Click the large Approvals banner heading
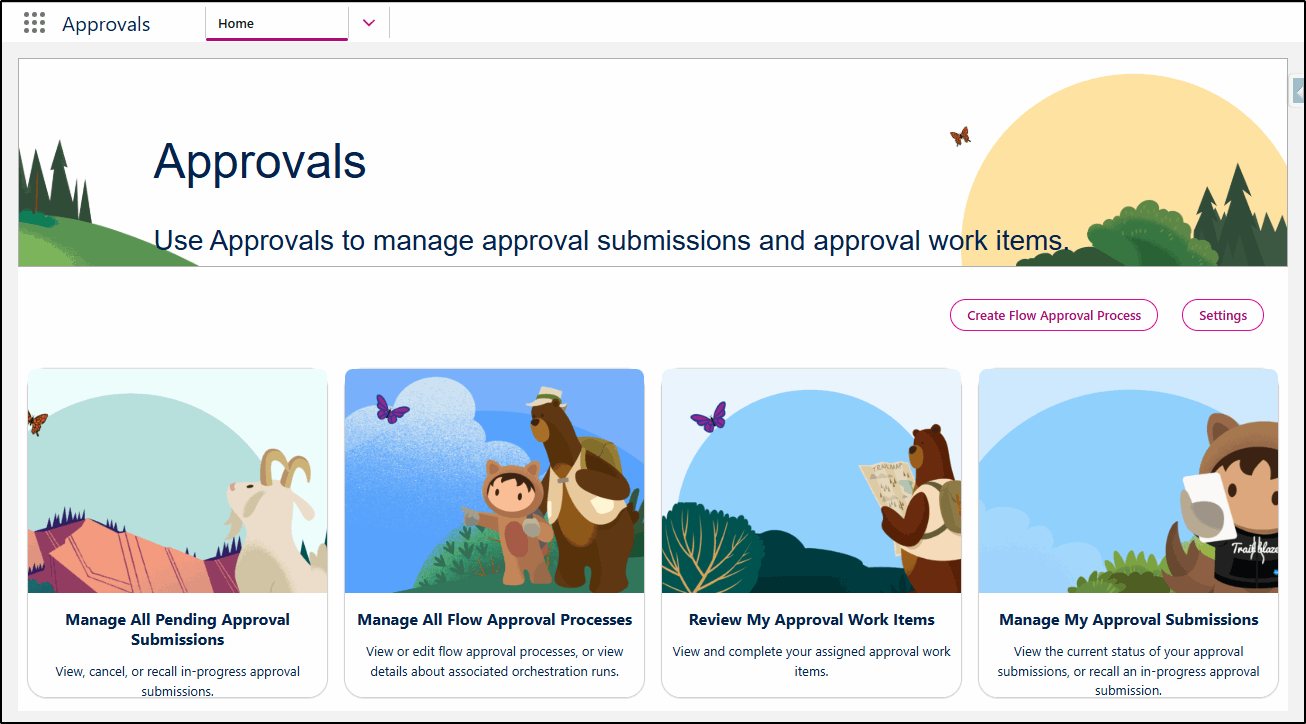 (260, 160)
